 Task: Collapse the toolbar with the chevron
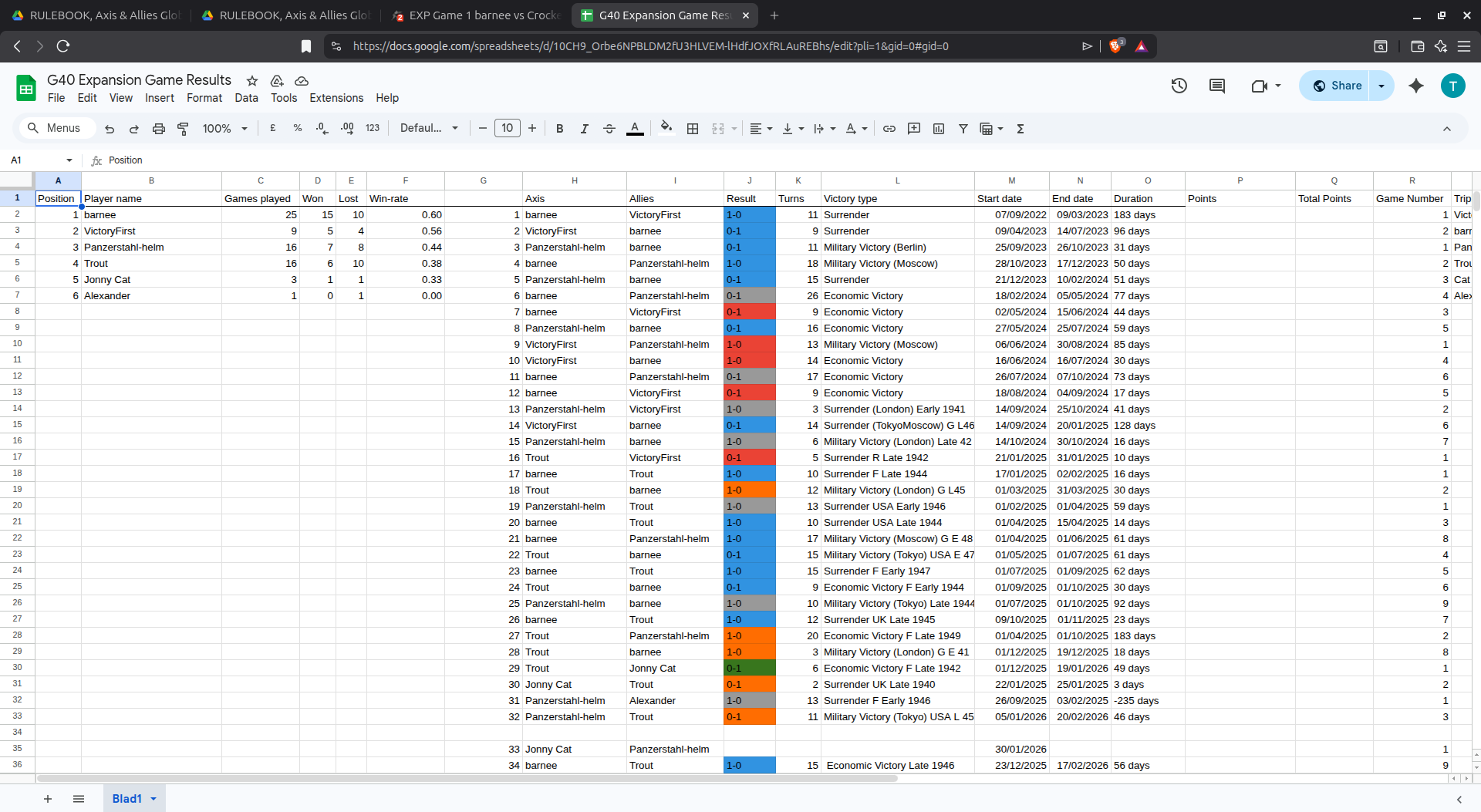tap(1448, 129)
